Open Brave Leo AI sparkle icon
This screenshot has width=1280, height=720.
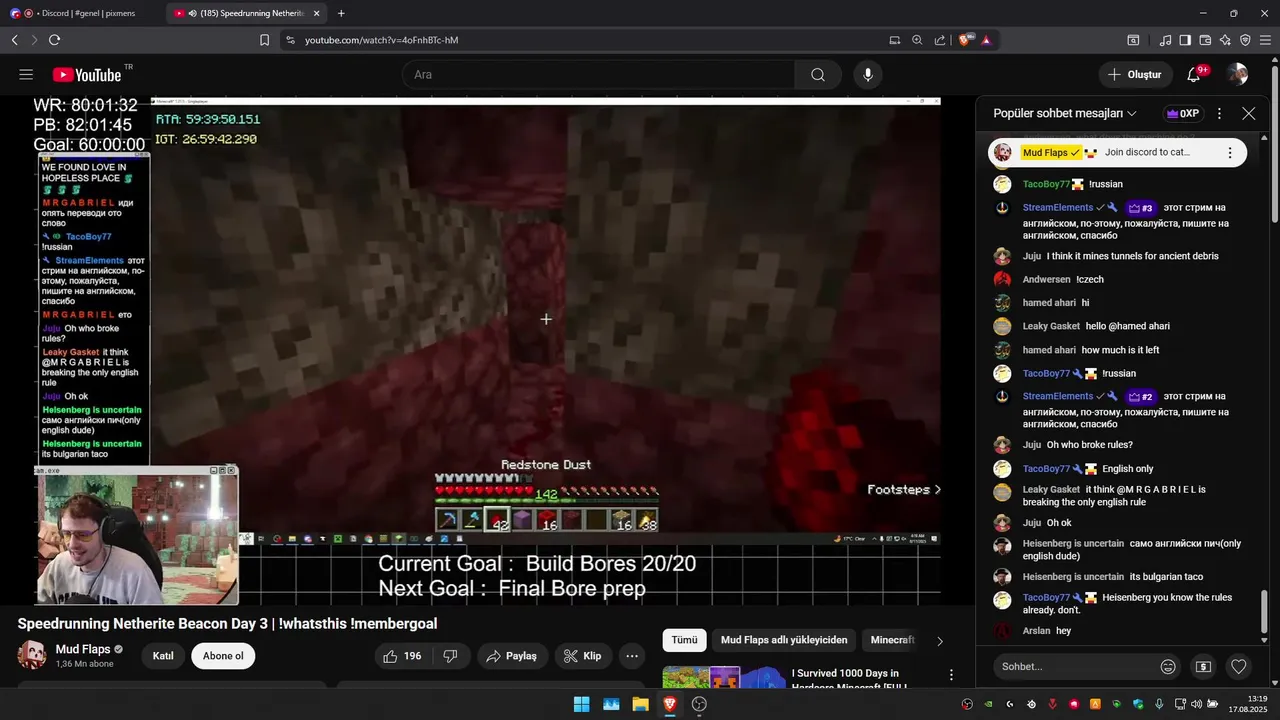tap(1225, 40)
